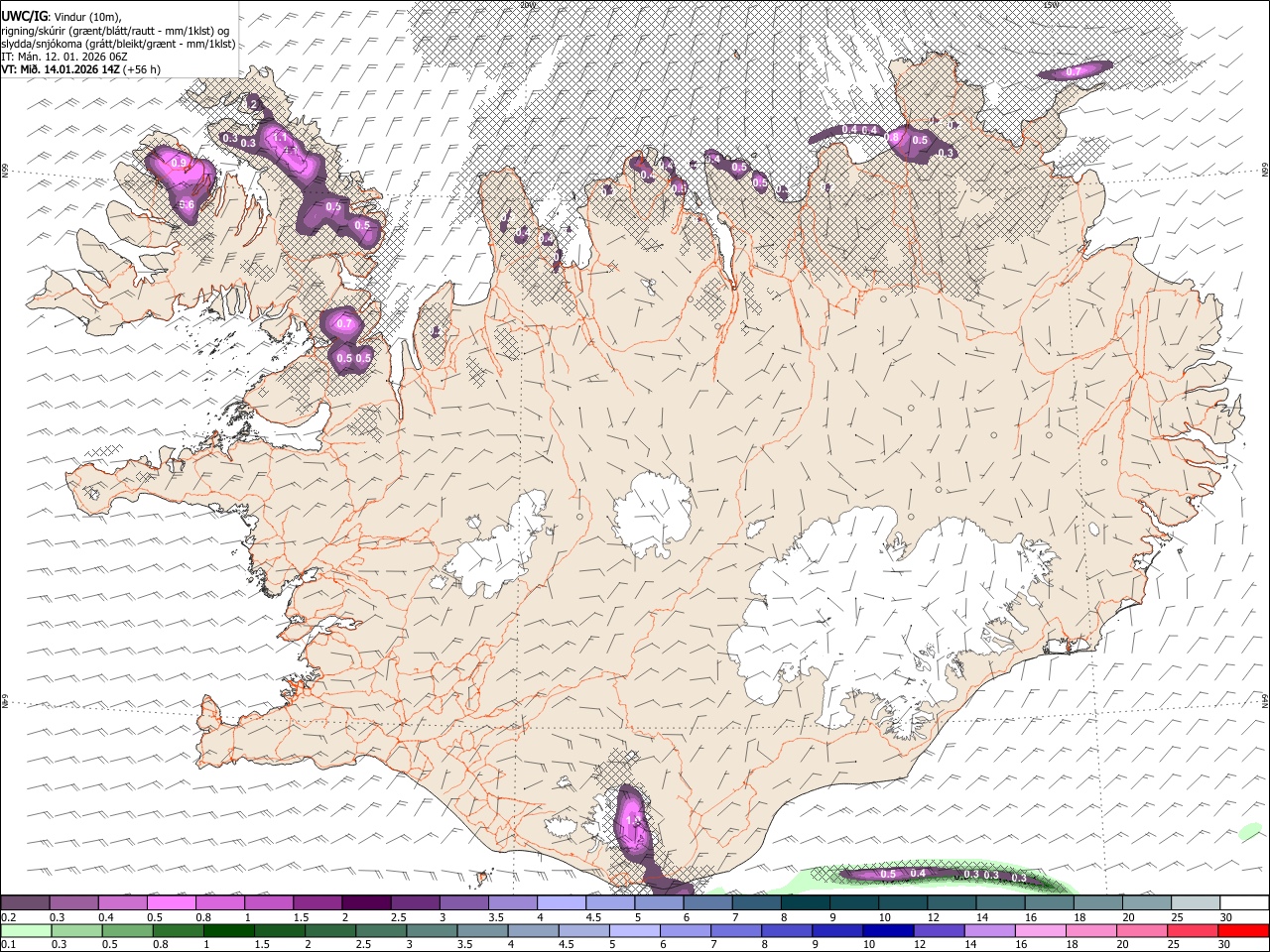
Task: Click the '64N' latitude label on the right border
Action: point(1265,700)
